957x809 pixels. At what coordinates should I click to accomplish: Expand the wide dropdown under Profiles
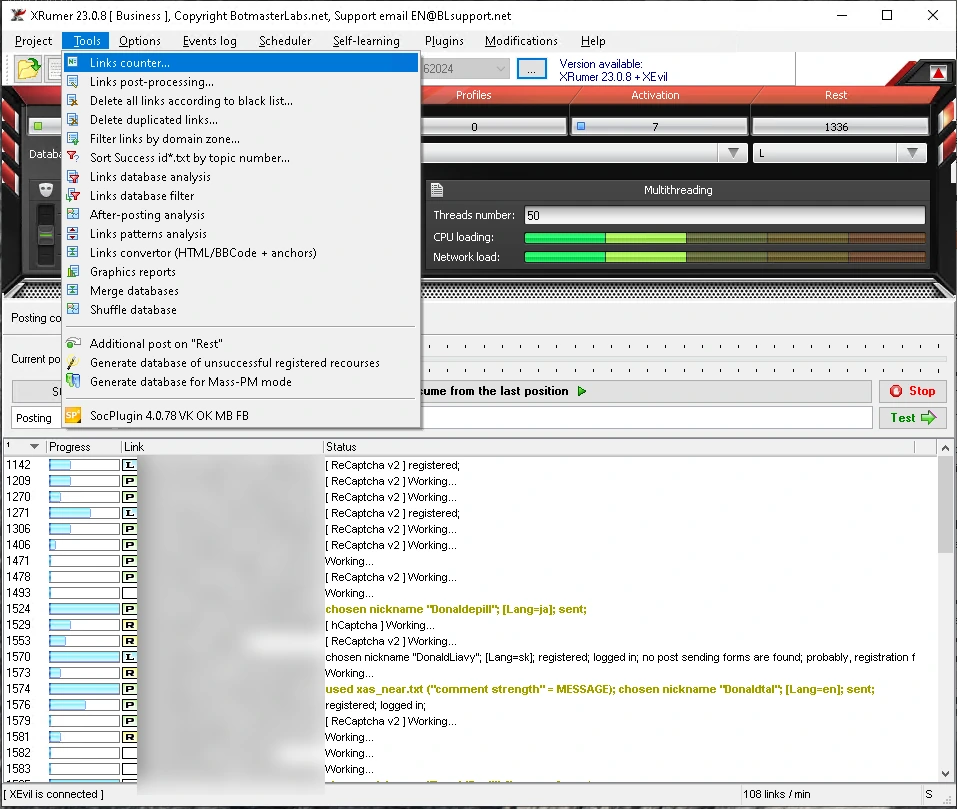(x=734, y=153)
